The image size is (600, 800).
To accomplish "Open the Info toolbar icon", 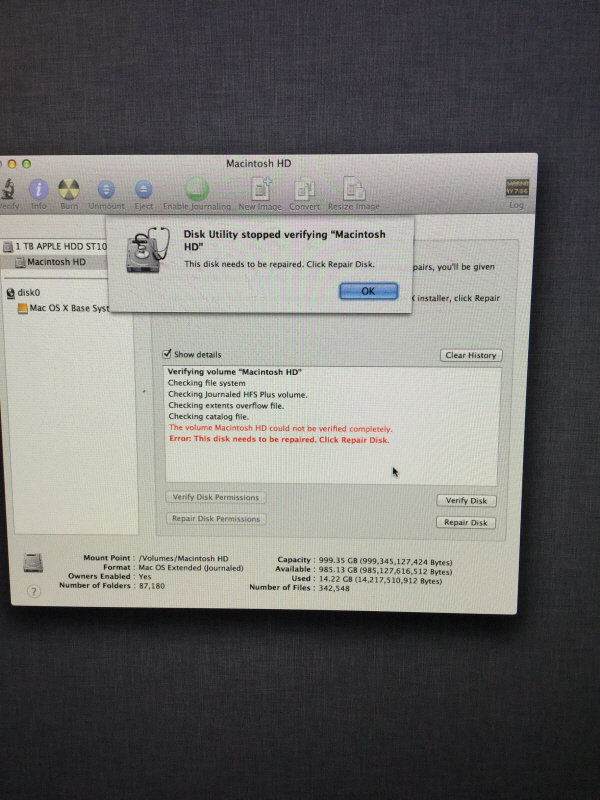I will pyautogui.click(x=38, y=189).
